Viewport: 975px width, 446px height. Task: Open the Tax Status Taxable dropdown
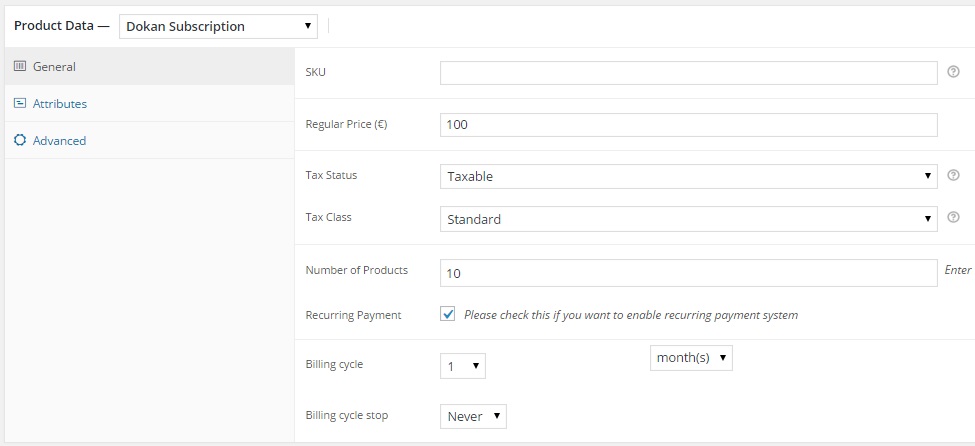[688, 176]
